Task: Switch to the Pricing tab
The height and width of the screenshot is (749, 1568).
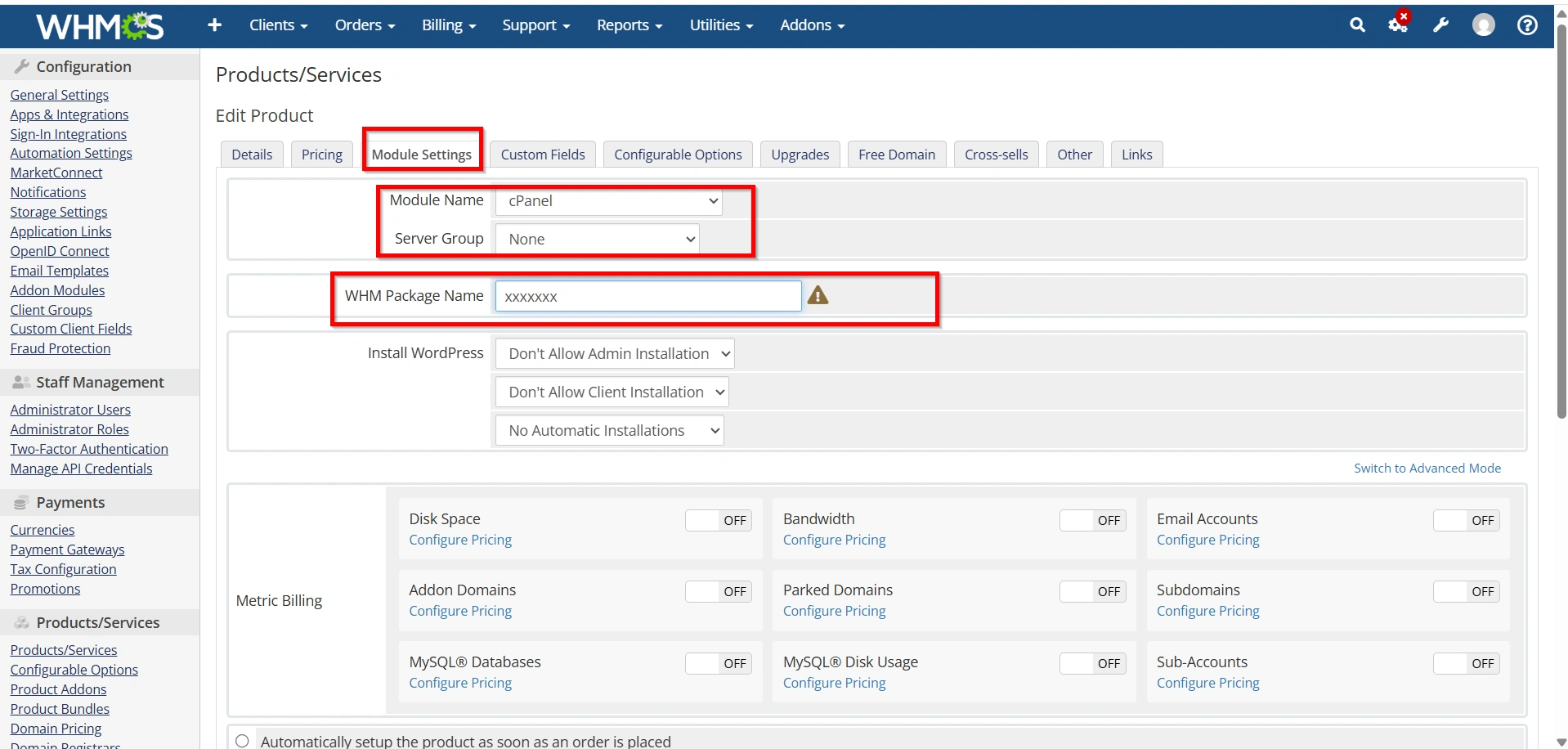Action: pos(322,155)
